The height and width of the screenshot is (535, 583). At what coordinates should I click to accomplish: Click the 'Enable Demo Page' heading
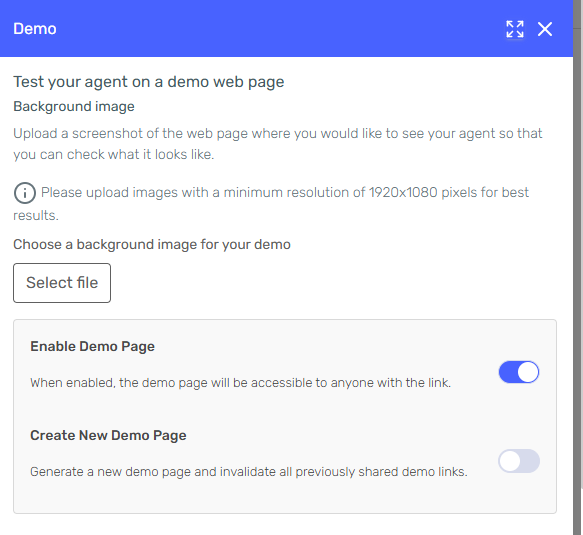93,347
